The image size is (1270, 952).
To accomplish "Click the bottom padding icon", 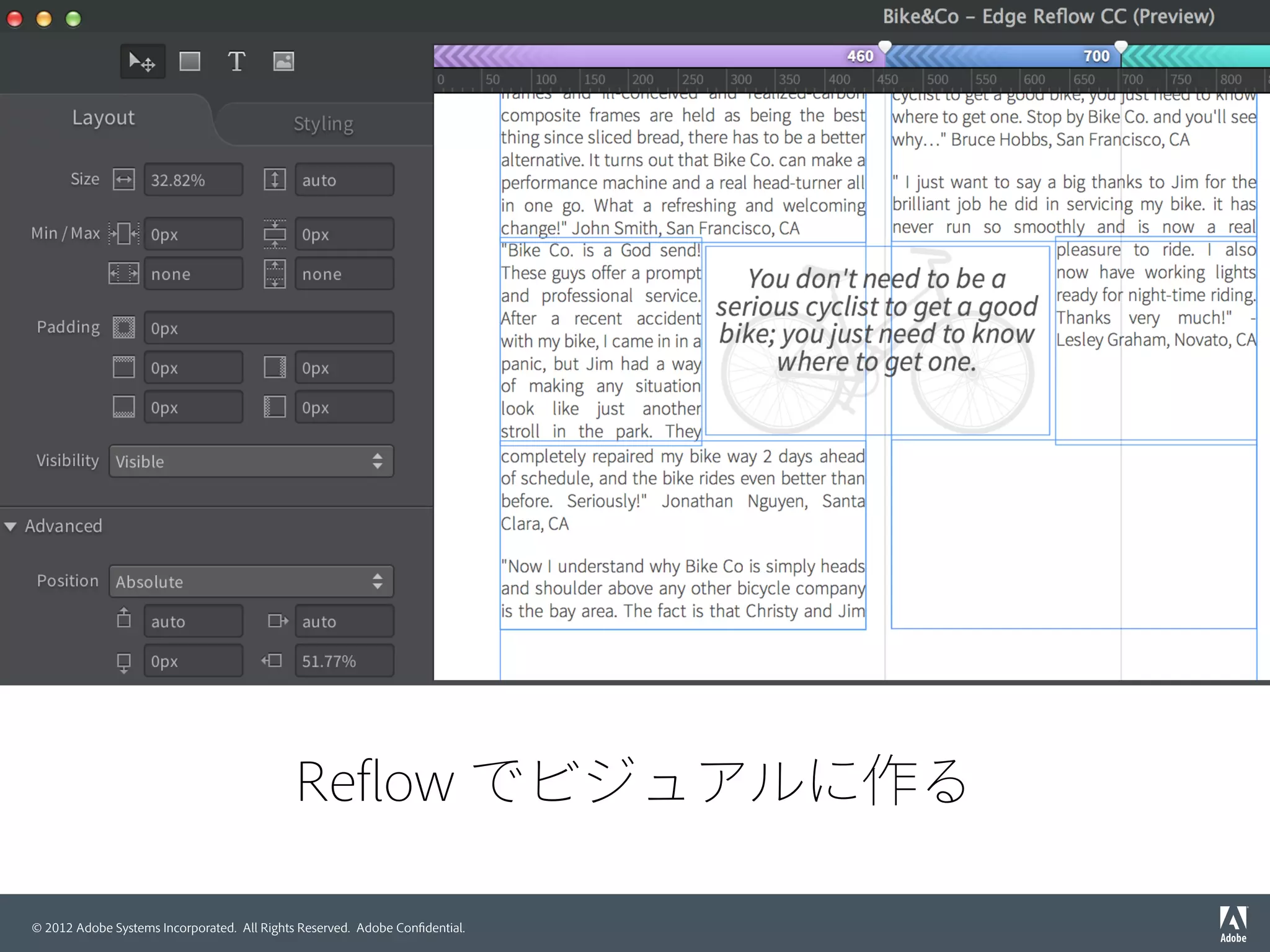I will click(x=124, y=407).
